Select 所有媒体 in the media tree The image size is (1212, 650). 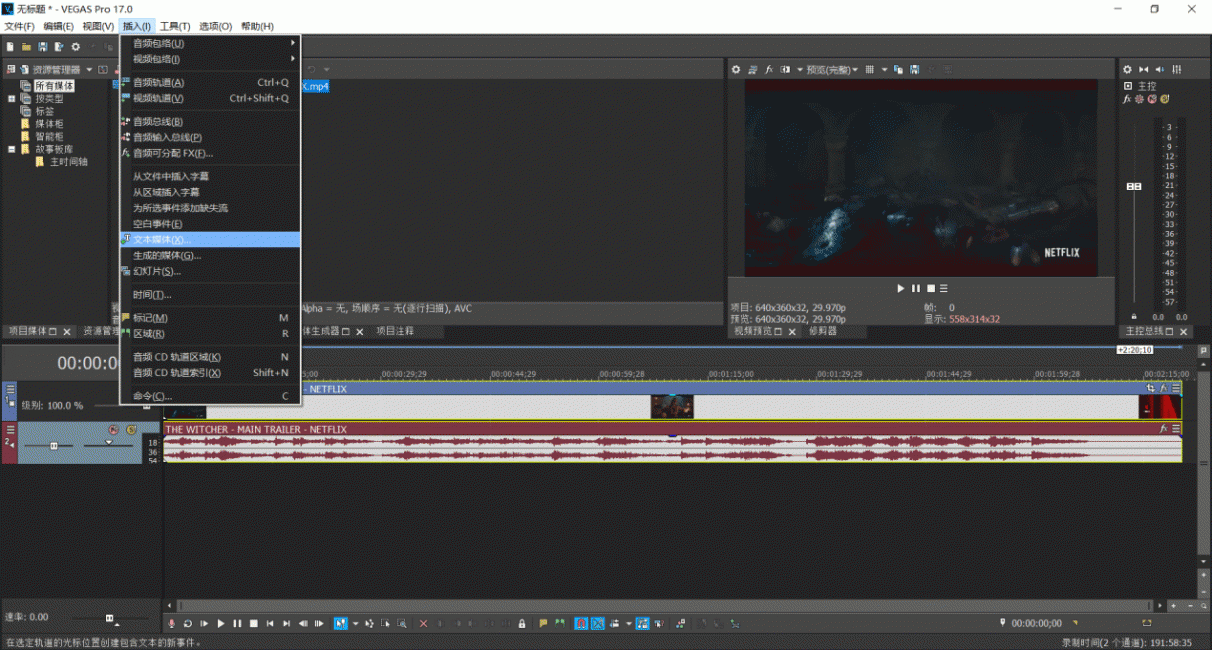point(54,86)
